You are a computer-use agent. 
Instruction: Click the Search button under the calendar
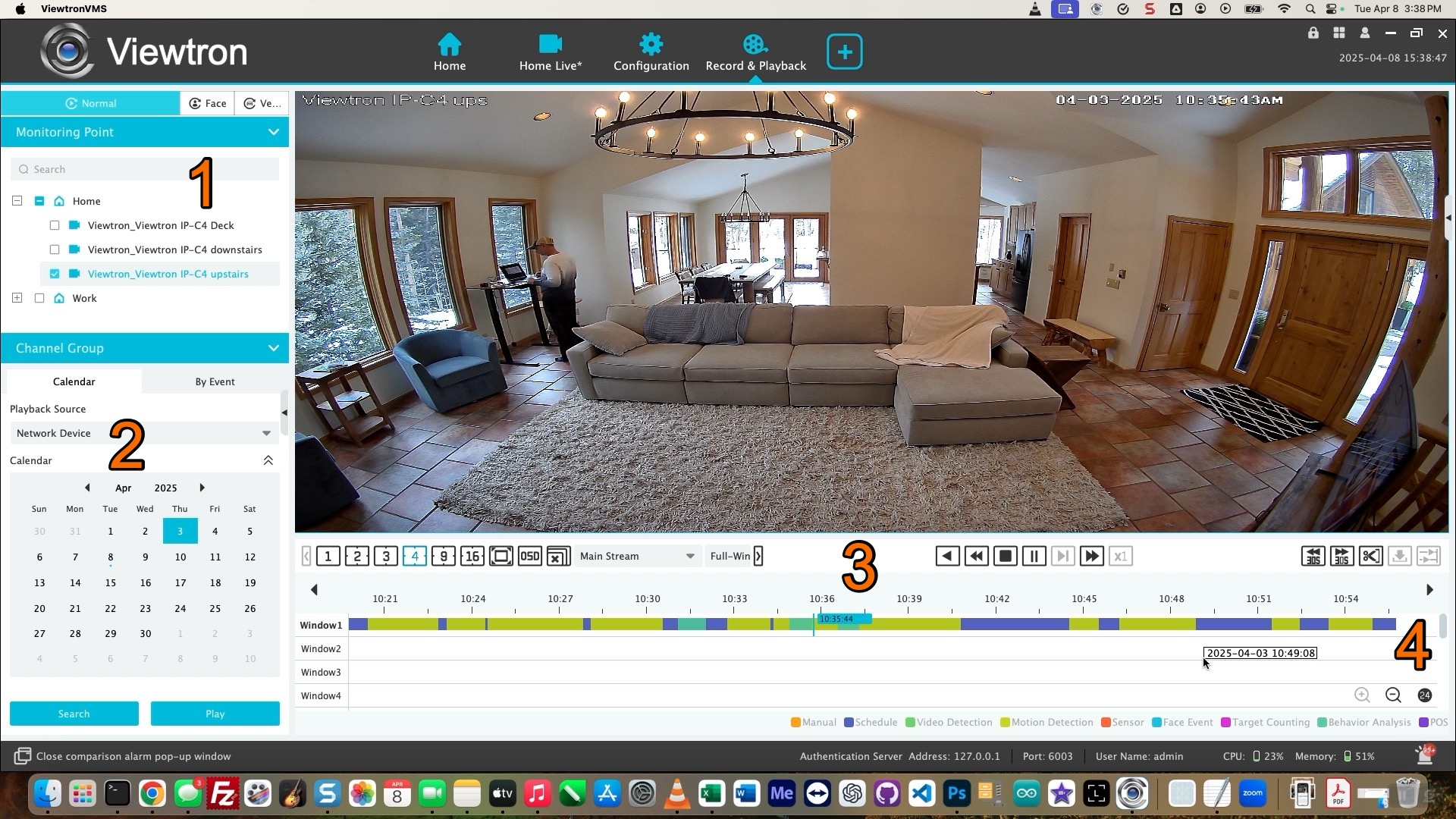tap(74, 714)
